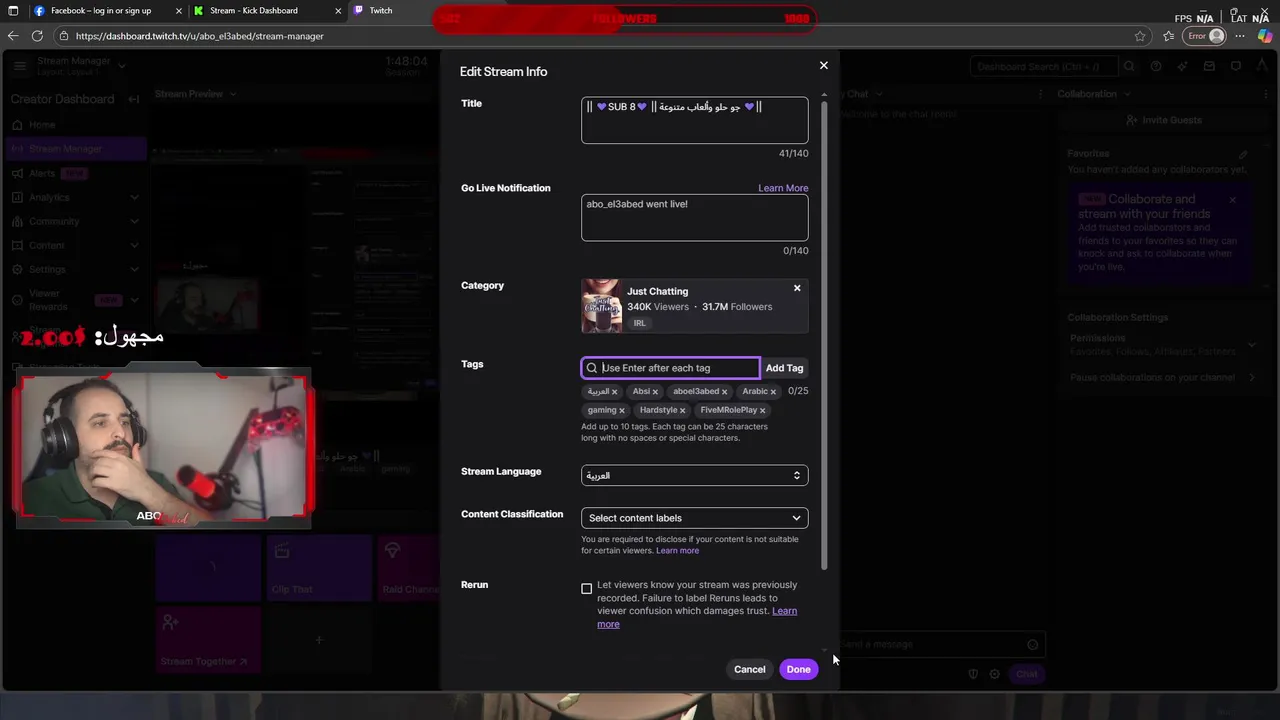Image resolution: width=1280 pixels, height=720 pixels.
Task: Close the Facebook tab
Action: point(179,11)
